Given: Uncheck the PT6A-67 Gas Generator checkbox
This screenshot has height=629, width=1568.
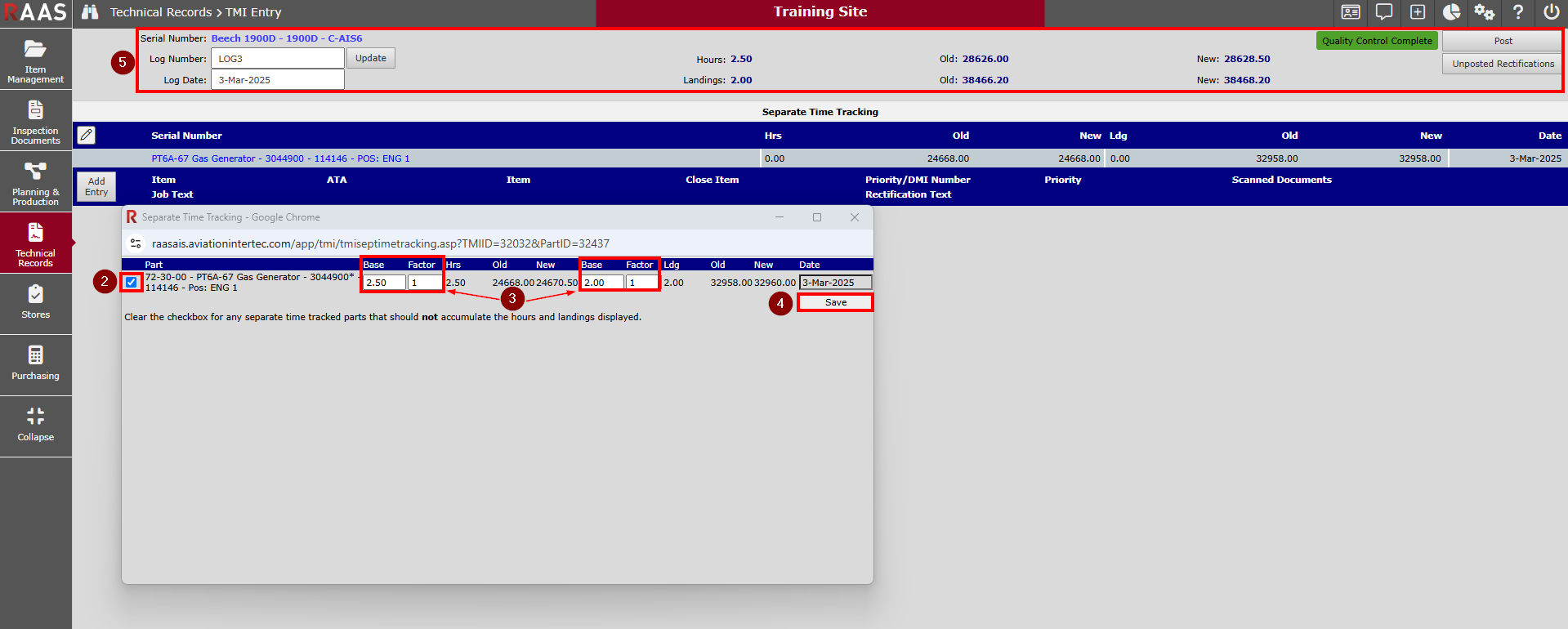Looking at the screenshot, I should pos(132,283).
